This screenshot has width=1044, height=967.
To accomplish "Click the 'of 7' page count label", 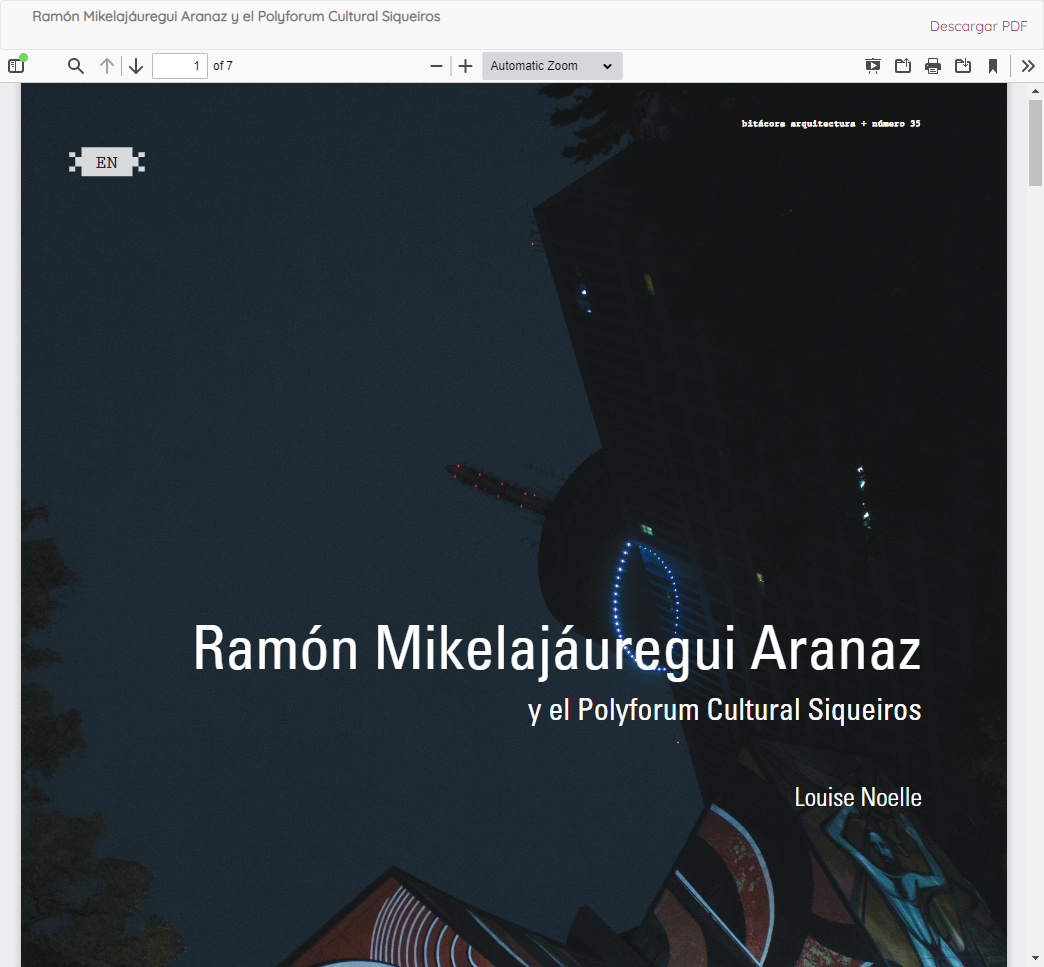I will coord(223,66).
